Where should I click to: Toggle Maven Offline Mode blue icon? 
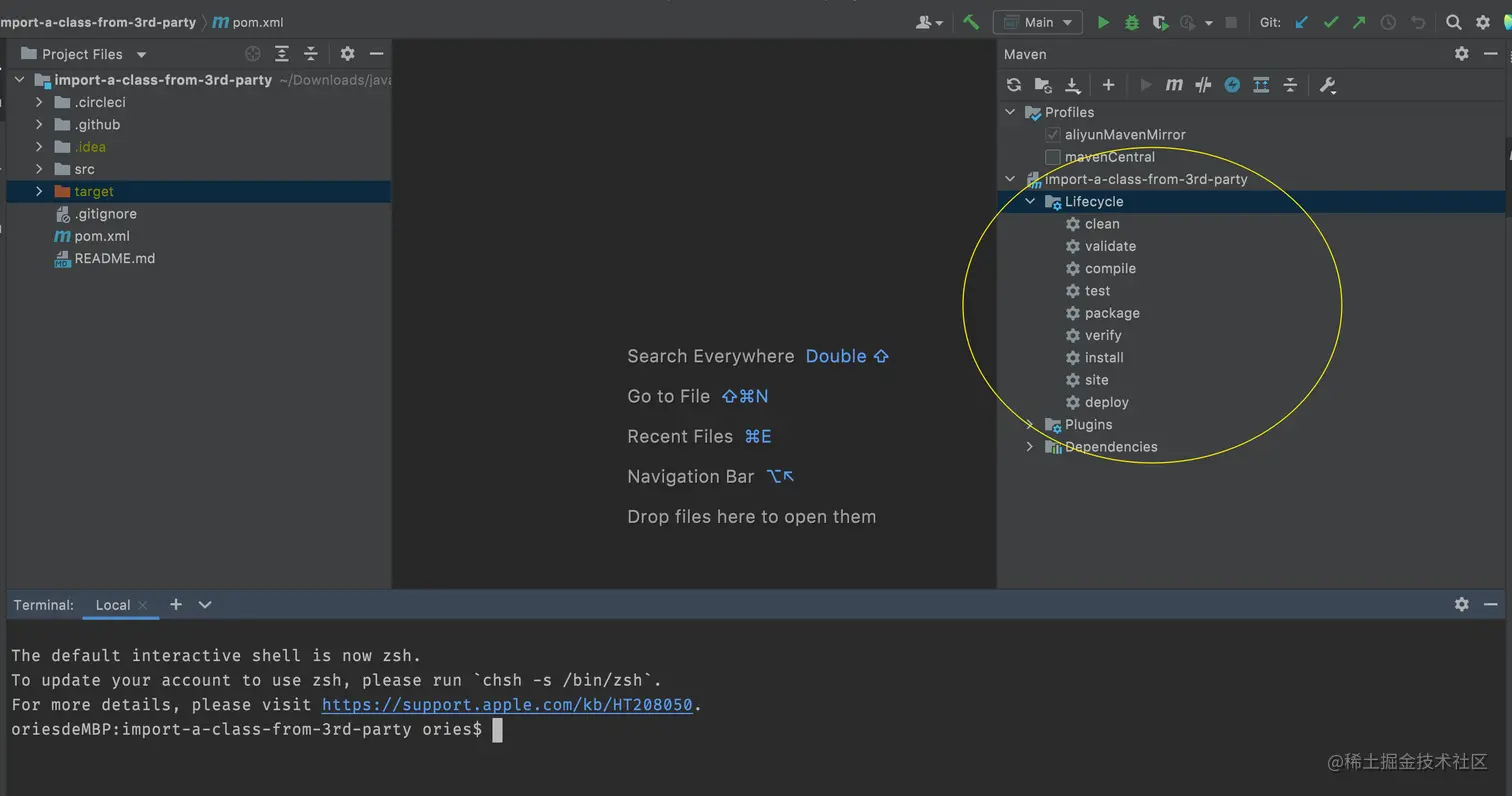click(1232, 85)
